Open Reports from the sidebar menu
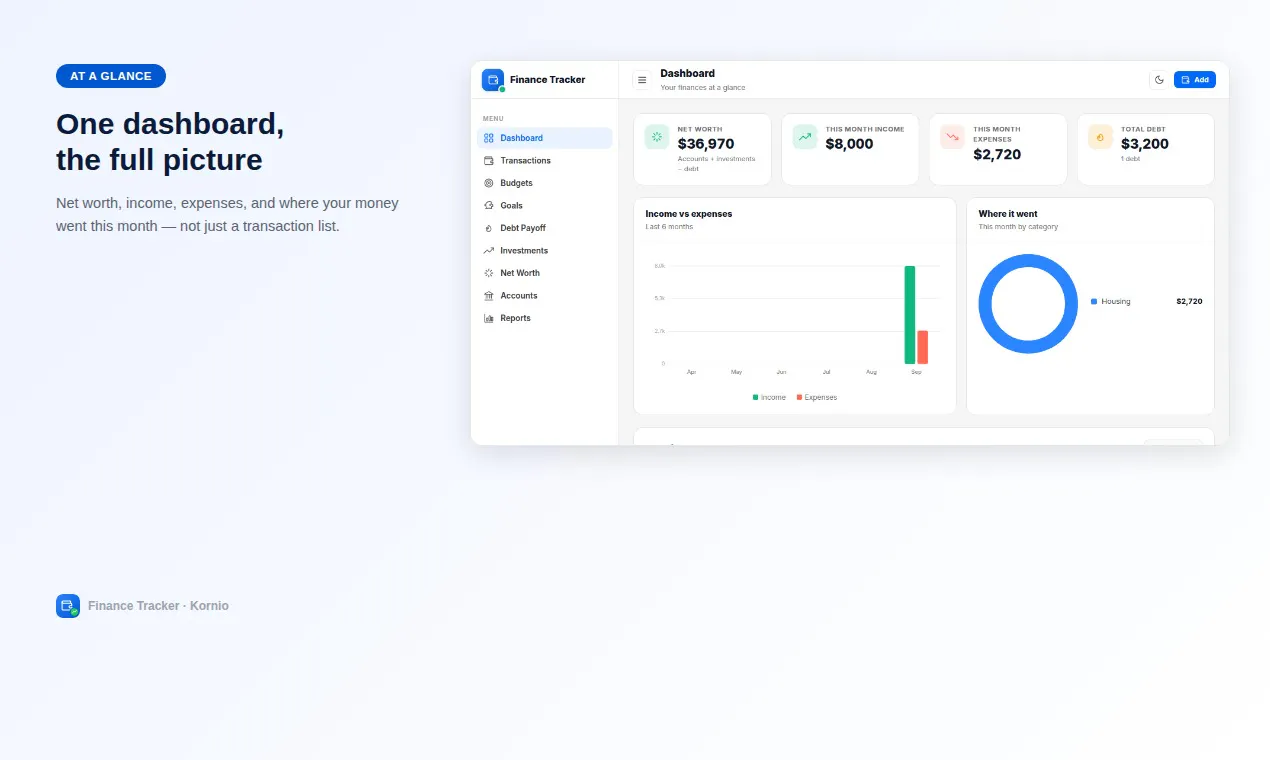 click(x=545, y=318)
